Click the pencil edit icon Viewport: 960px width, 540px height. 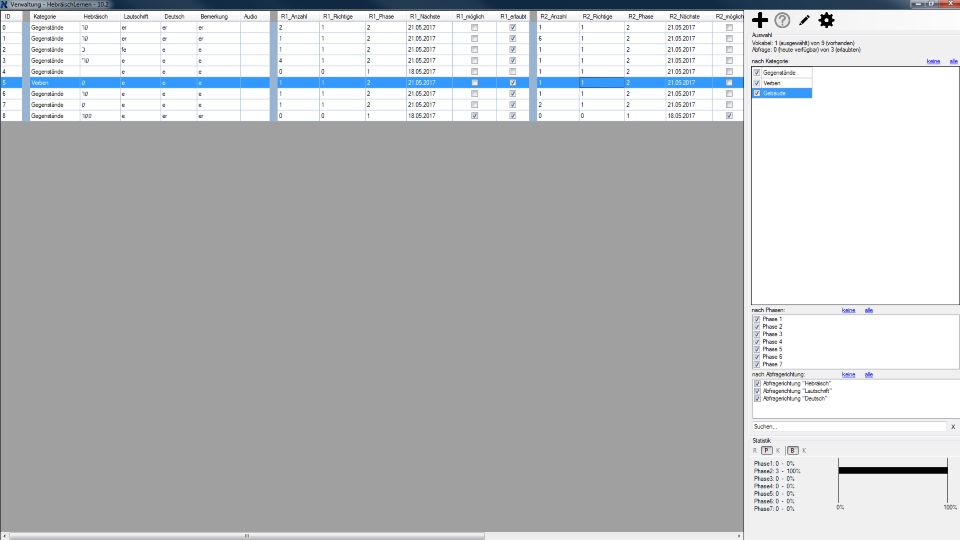804,20
